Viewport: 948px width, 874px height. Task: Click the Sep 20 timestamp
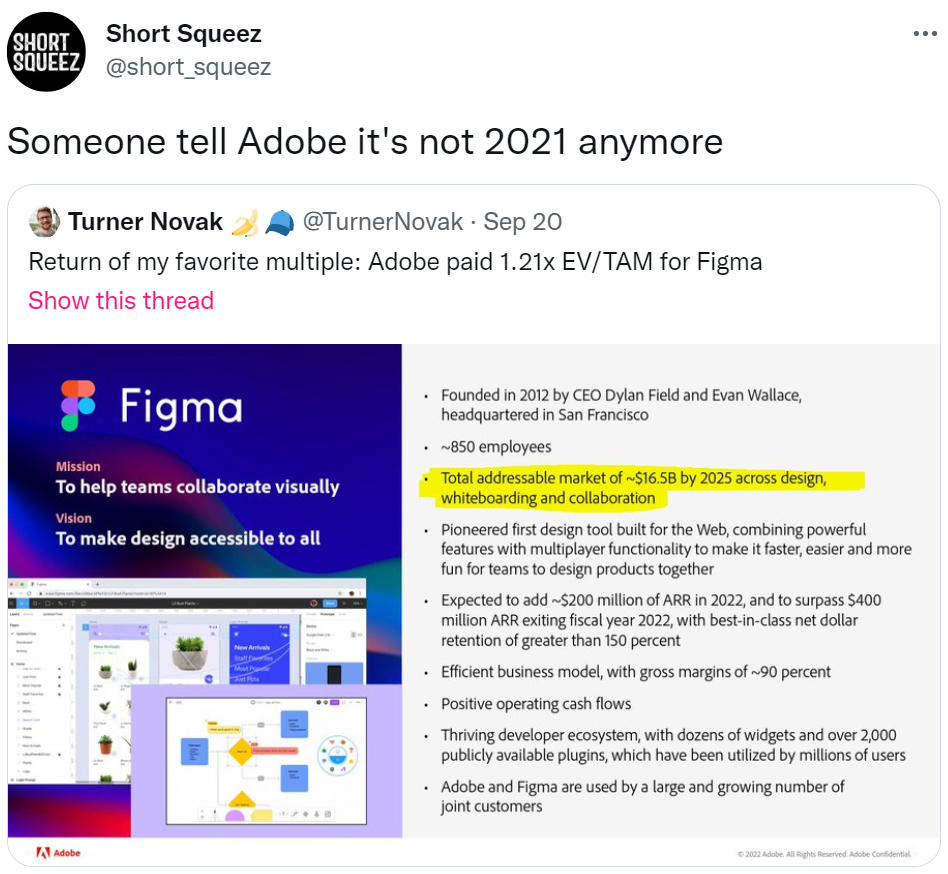[x=522, y=222]
